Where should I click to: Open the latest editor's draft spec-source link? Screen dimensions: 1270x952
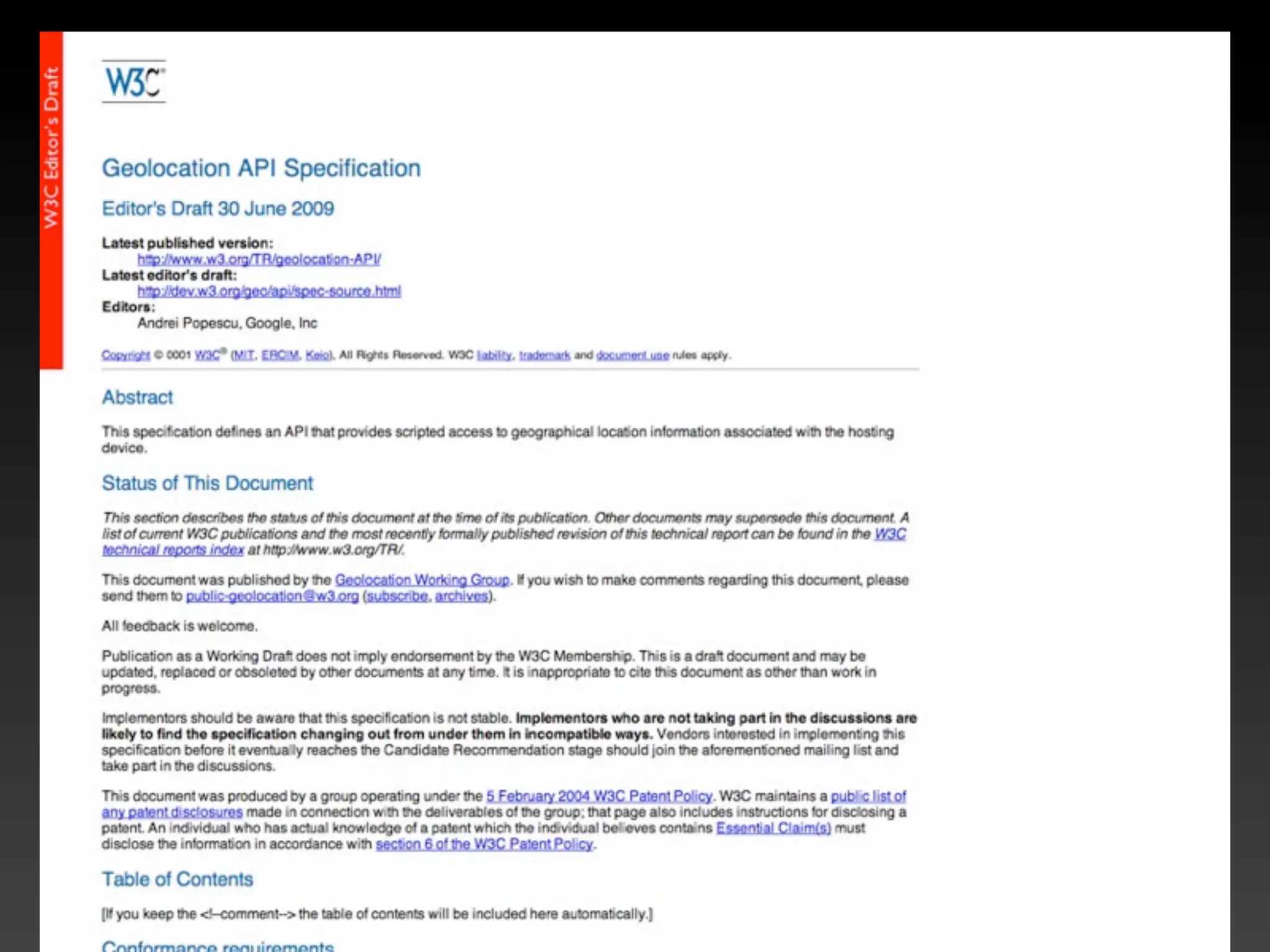pos(269,291)
